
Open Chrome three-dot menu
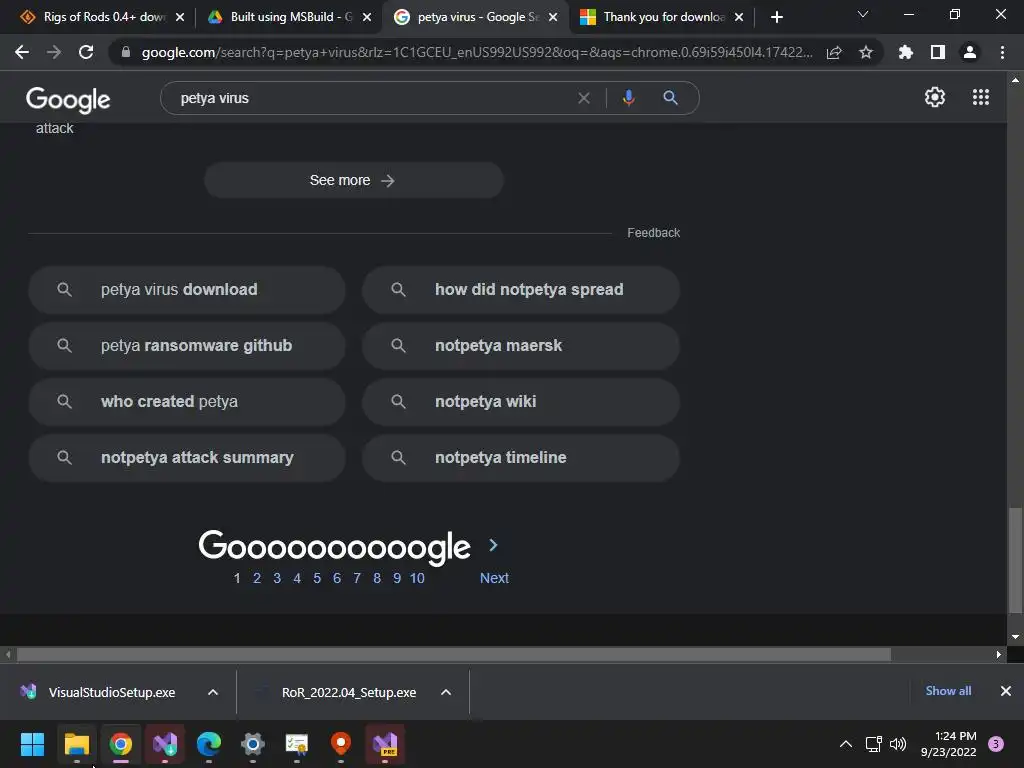coord(1002,52)
